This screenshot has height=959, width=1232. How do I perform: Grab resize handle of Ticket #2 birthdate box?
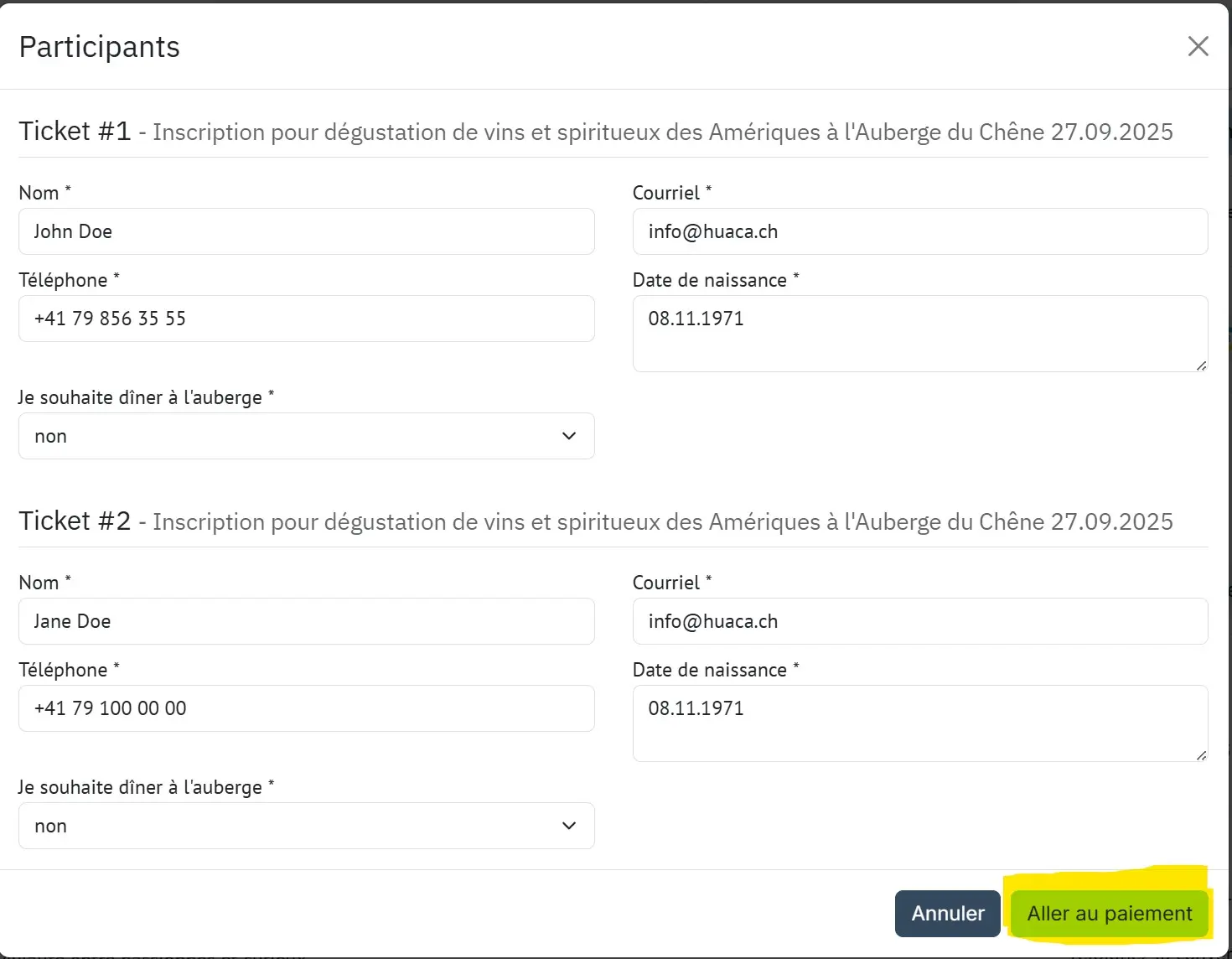(x=1201, y=755)
